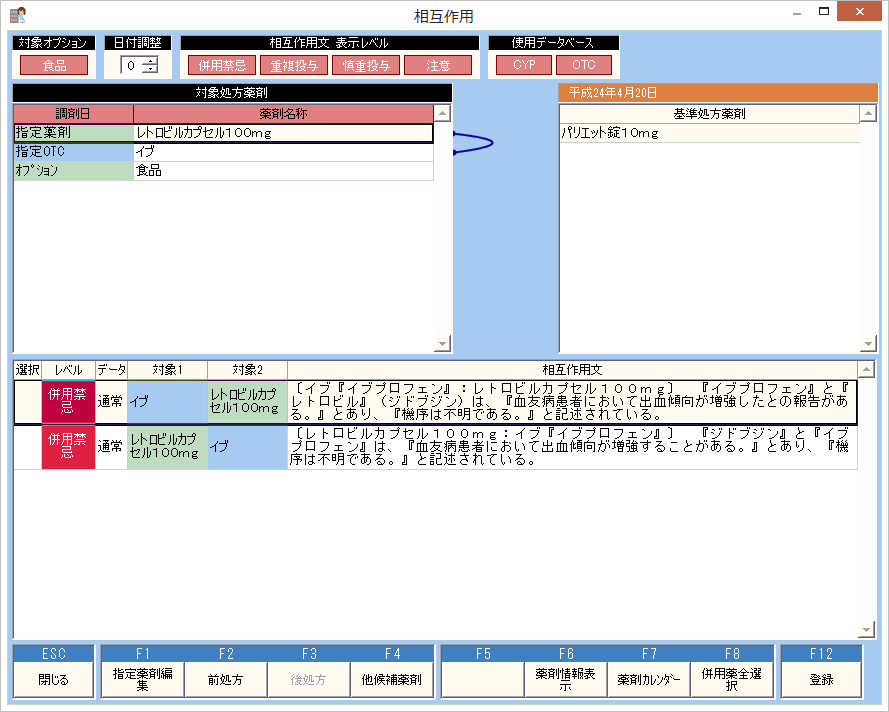Viewport: 889px width, 712px height.
Task: Select the 指定薬剤 row label
Action: tap(74, 133)
